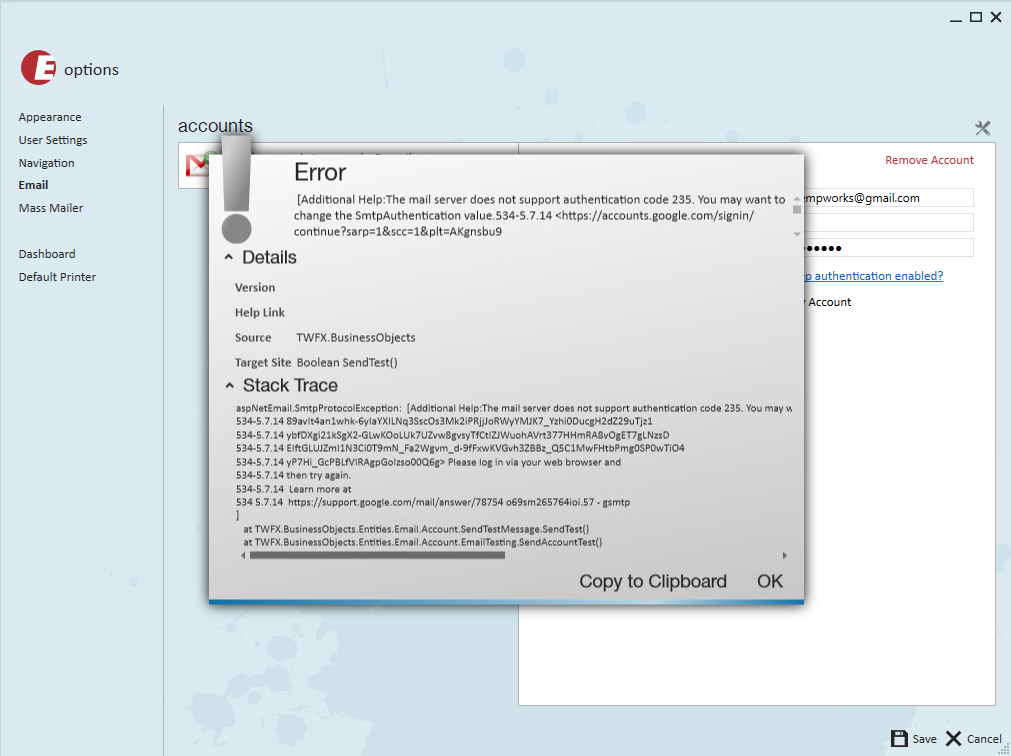This screenshot has height=756, width=1011.
Task: Click stack trace scrollbar left arrow
Action: pos(243,556)
